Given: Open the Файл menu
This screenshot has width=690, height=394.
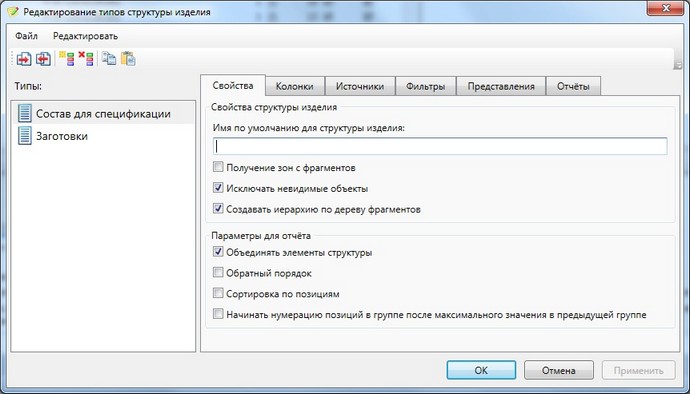Looking at the screenshot, I should coord(26,36).
